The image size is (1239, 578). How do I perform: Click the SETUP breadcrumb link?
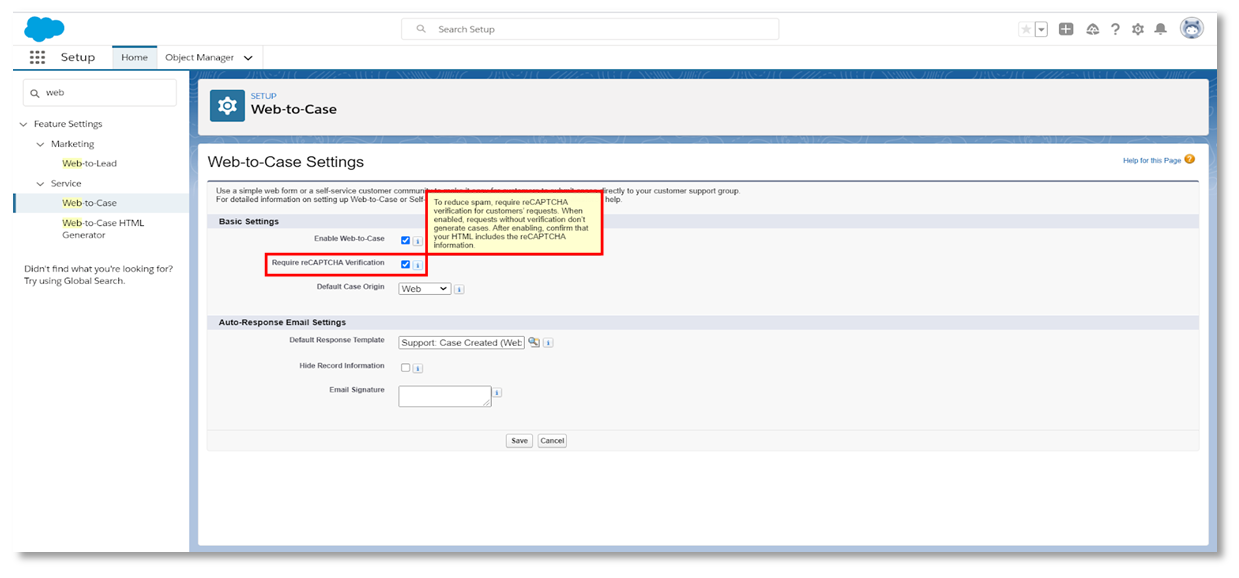pos(263,96)
